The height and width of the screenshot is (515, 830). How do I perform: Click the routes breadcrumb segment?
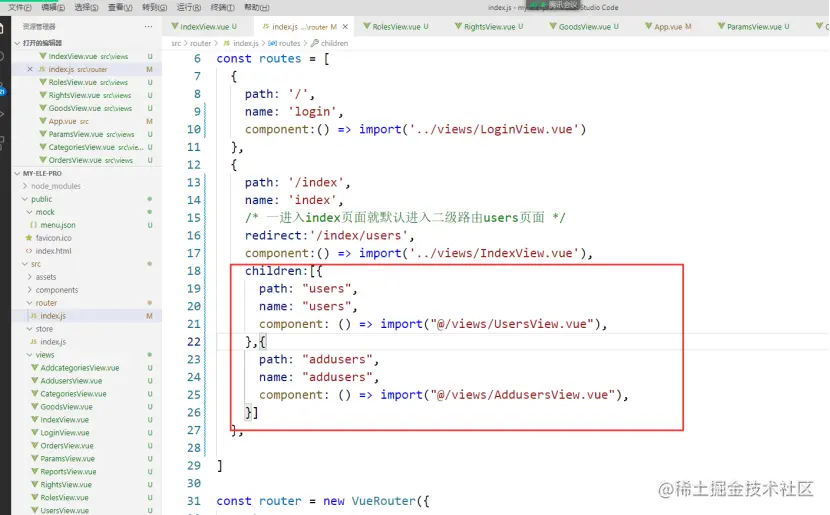click(289, 43)
